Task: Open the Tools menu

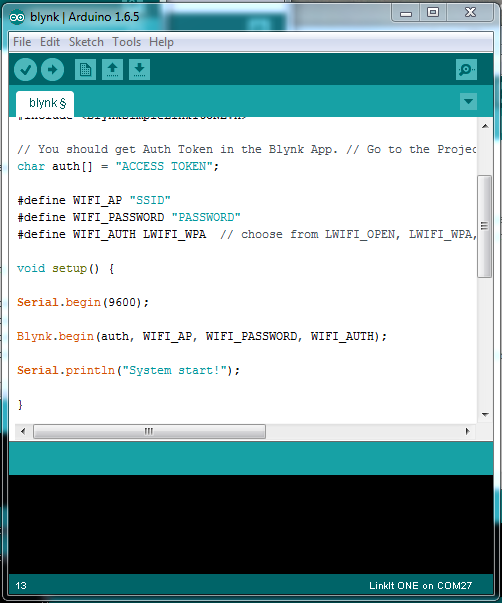Action: pyautogui.click(x=127, y=42)
